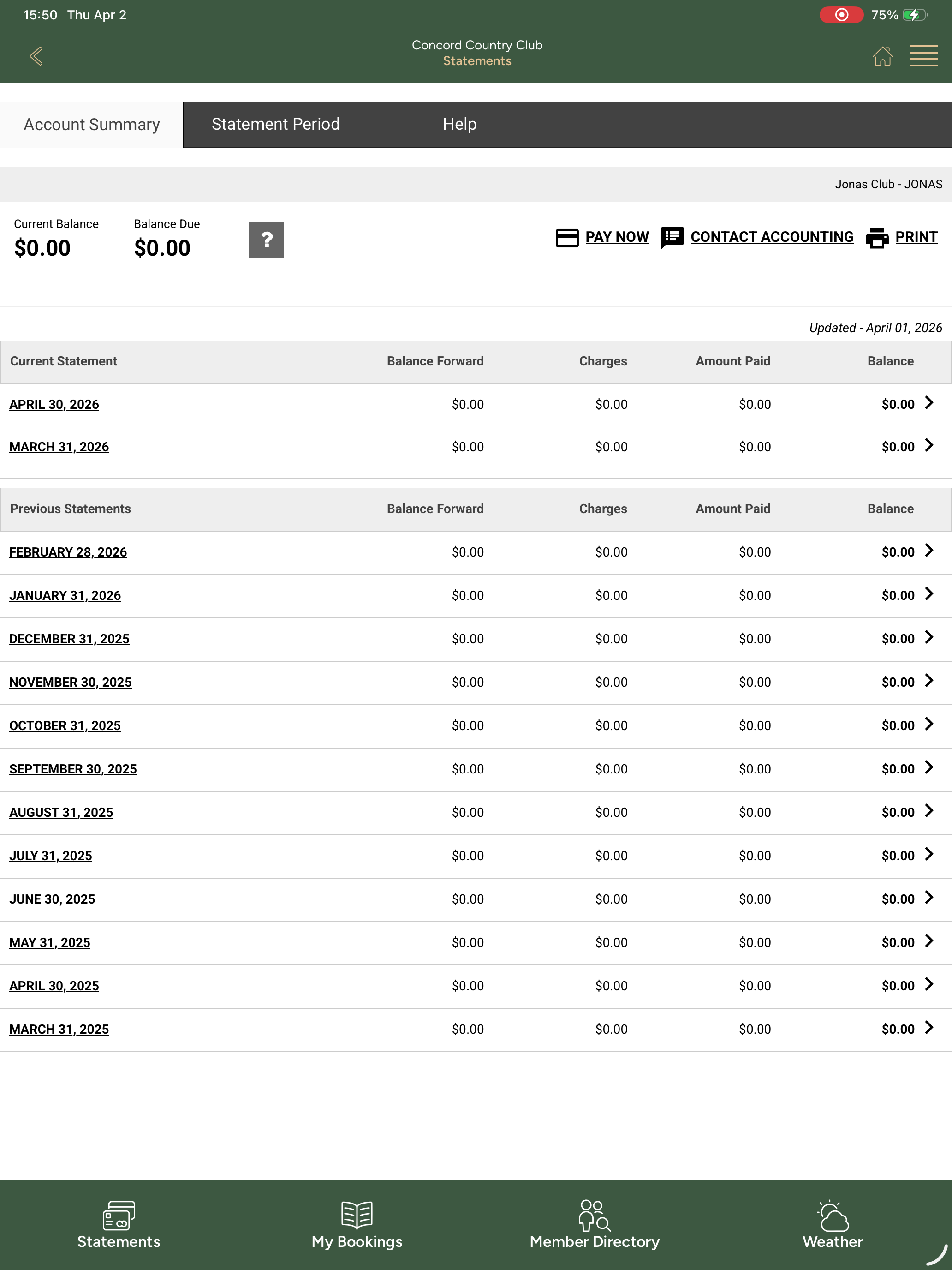This screenshot has width=952, height=1270.
Task: Open the hamburger menu
Action: coord(924,56)
